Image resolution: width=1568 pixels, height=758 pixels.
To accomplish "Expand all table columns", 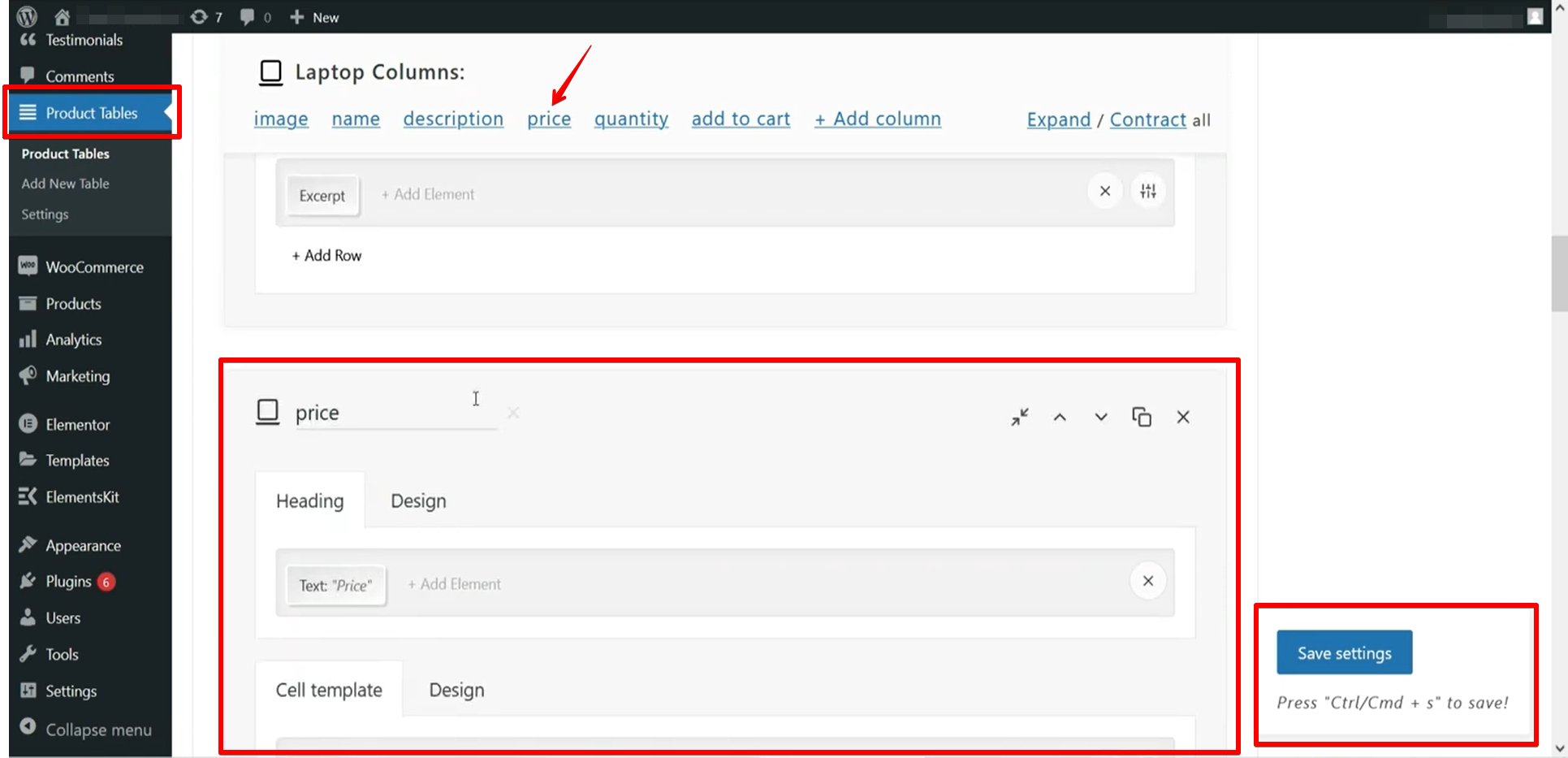I will (x=1058, y=119).
